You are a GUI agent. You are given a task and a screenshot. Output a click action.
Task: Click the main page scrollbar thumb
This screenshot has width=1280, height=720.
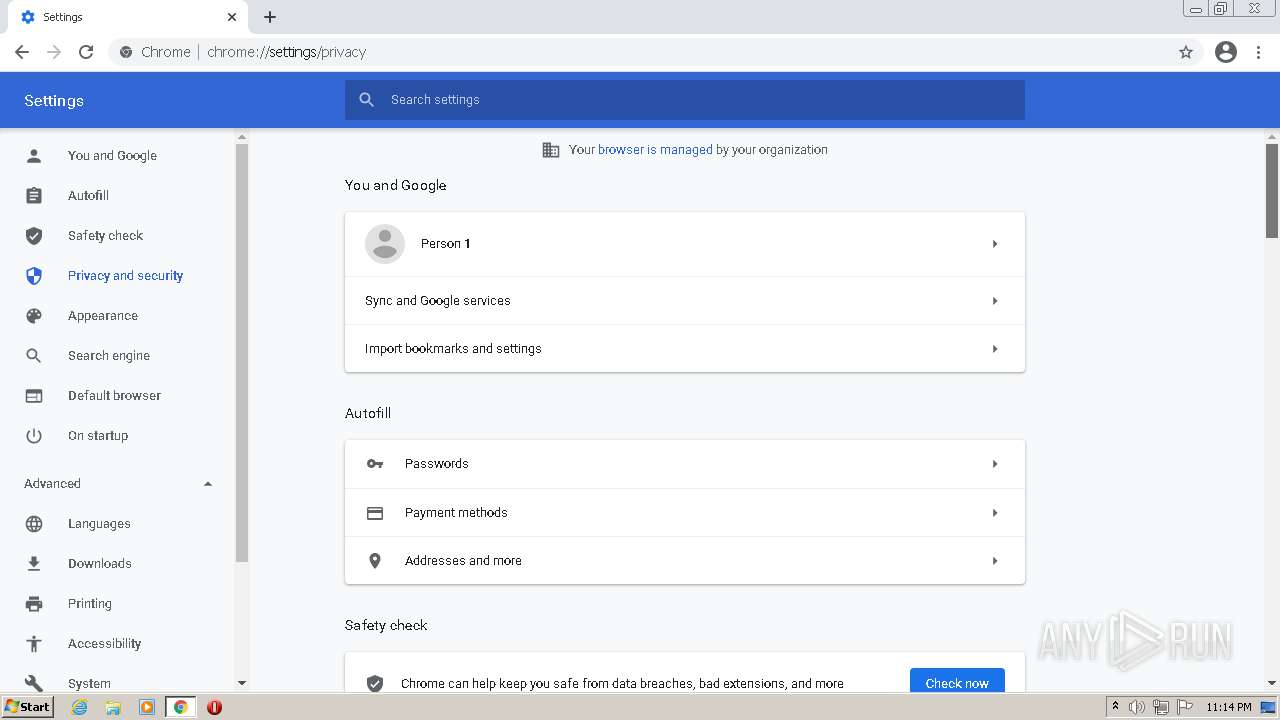pyautogui.click(x=1271, y=190)
